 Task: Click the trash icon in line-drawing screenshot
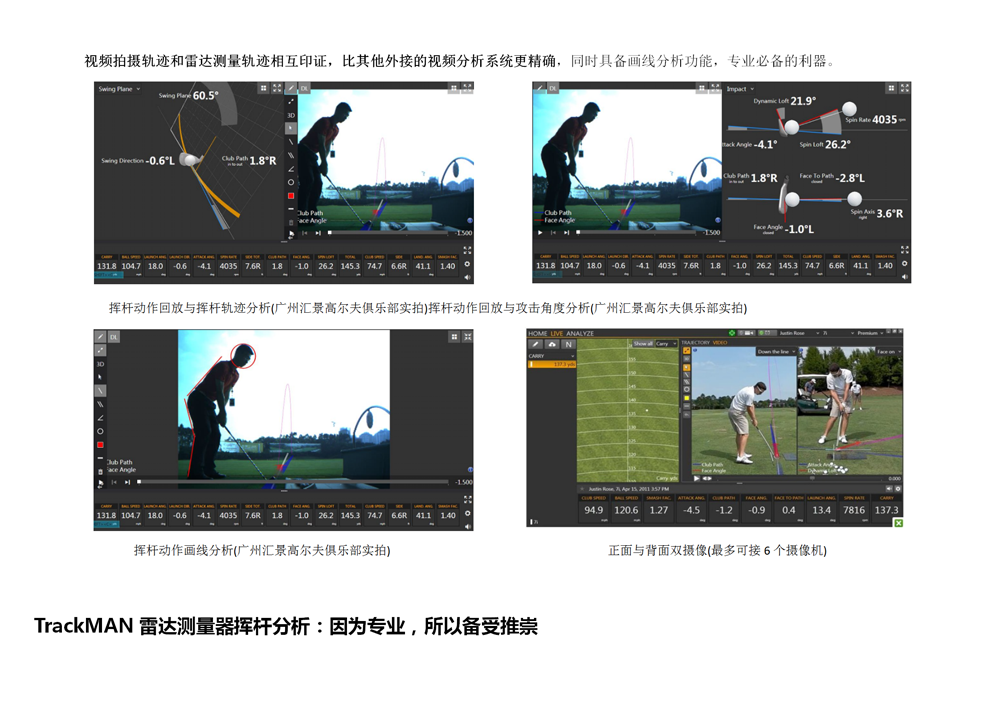point(100,472)
